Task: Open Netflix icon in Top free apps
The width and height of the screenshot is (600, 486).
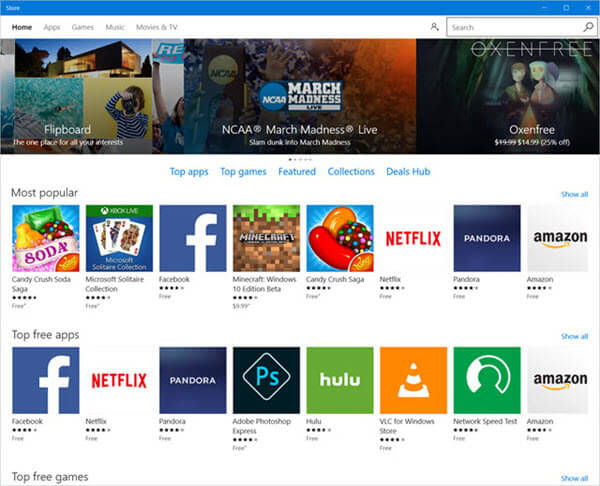Action: (119, 380)
